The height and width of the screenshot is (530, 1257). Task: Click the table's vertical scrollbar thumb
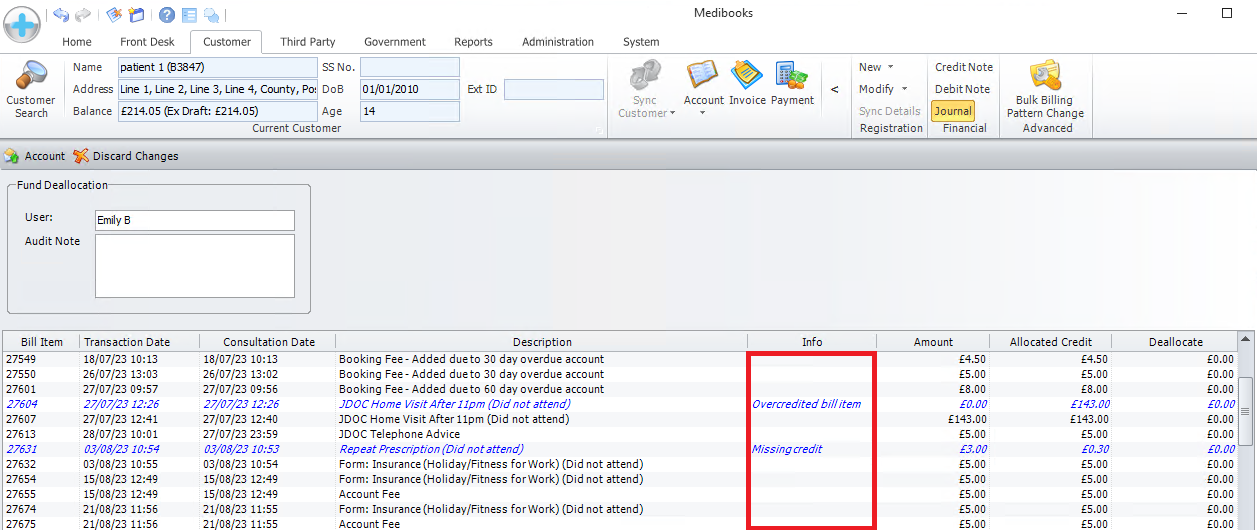[x=1245, y=410]
